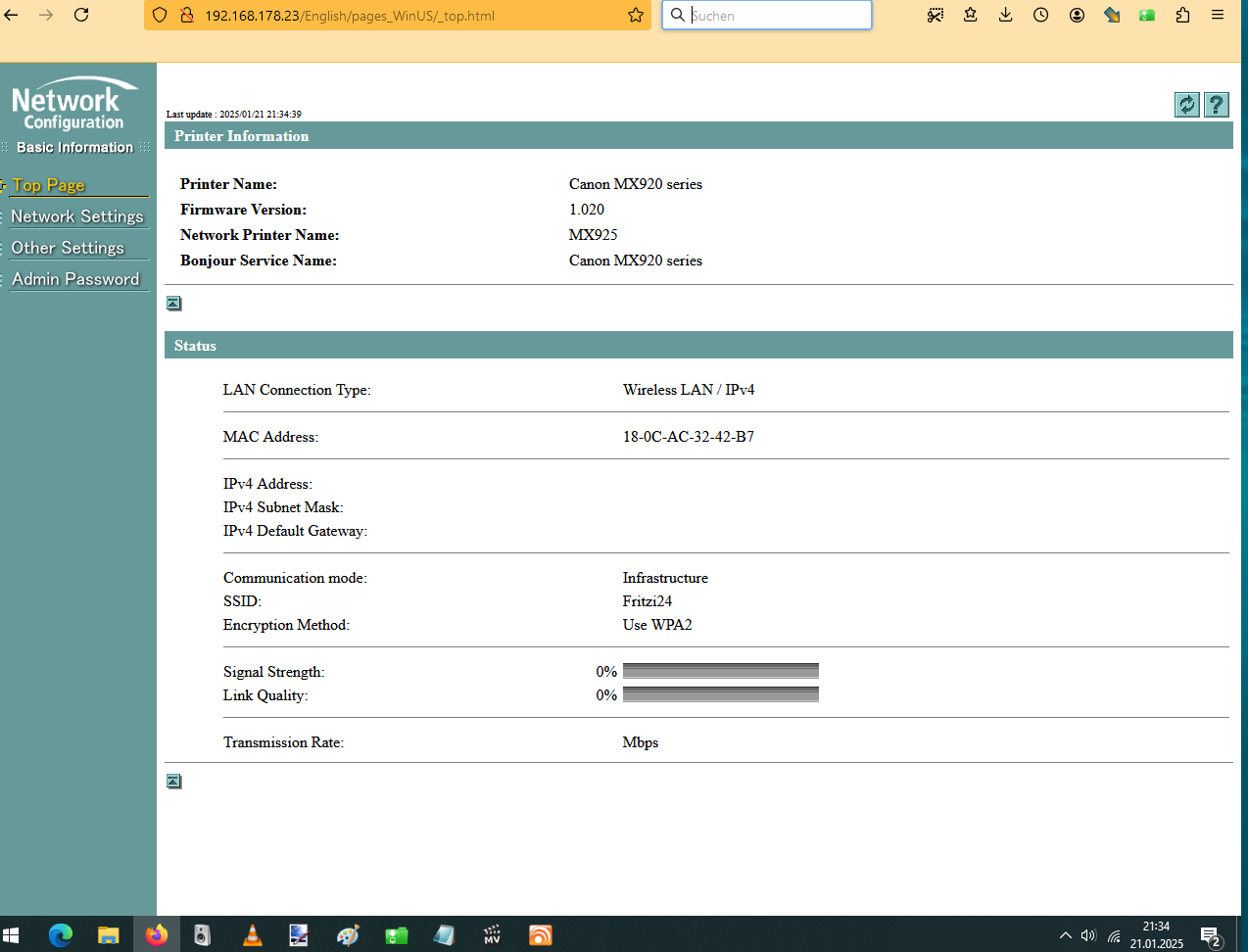
Task: Click the Link Quality progress bar
Action: coord(720,694)
